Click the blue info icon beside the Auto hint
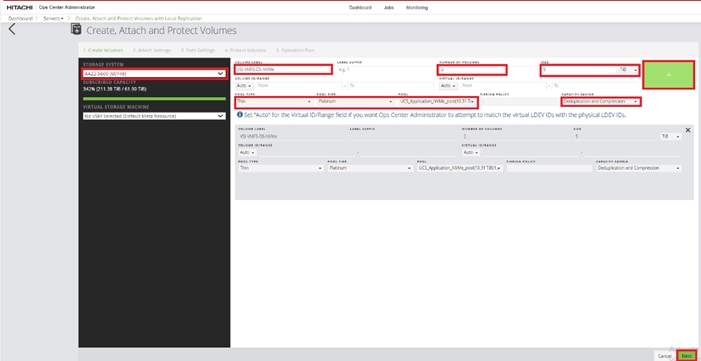701x361 pixels. click(240, 115)
